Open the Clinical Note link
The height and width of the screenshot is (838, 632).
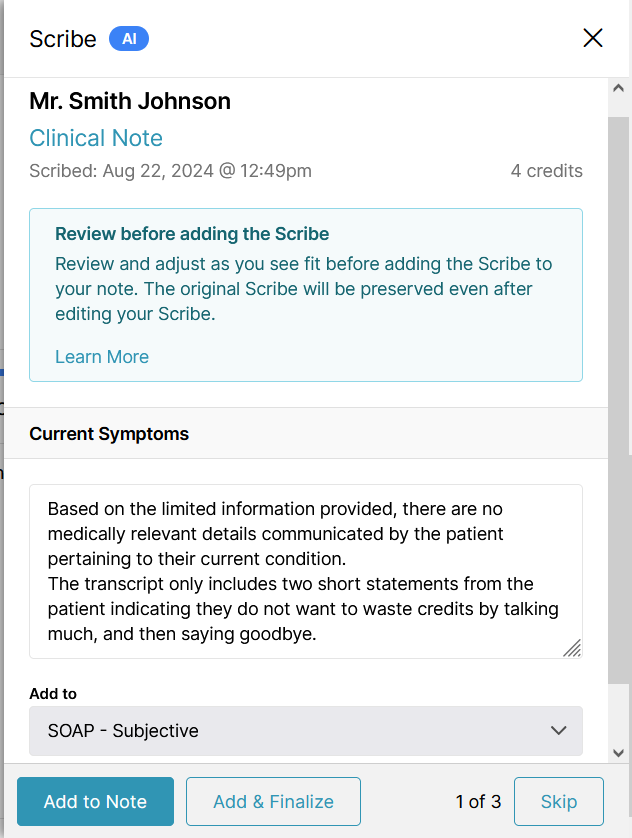click(x=96, y=138)
